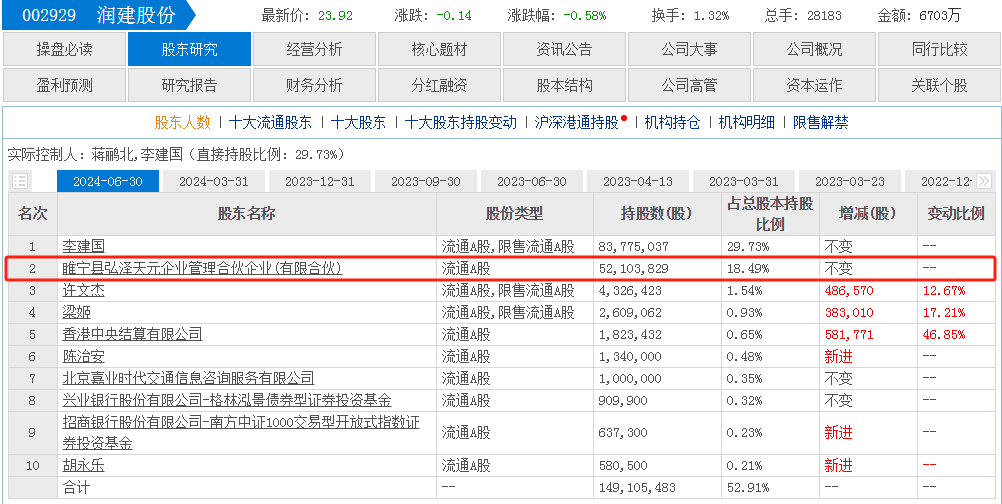Switch to the 经营分析 section
Image resolution: width=1002 pixels, height=504 pixels.
314,49
